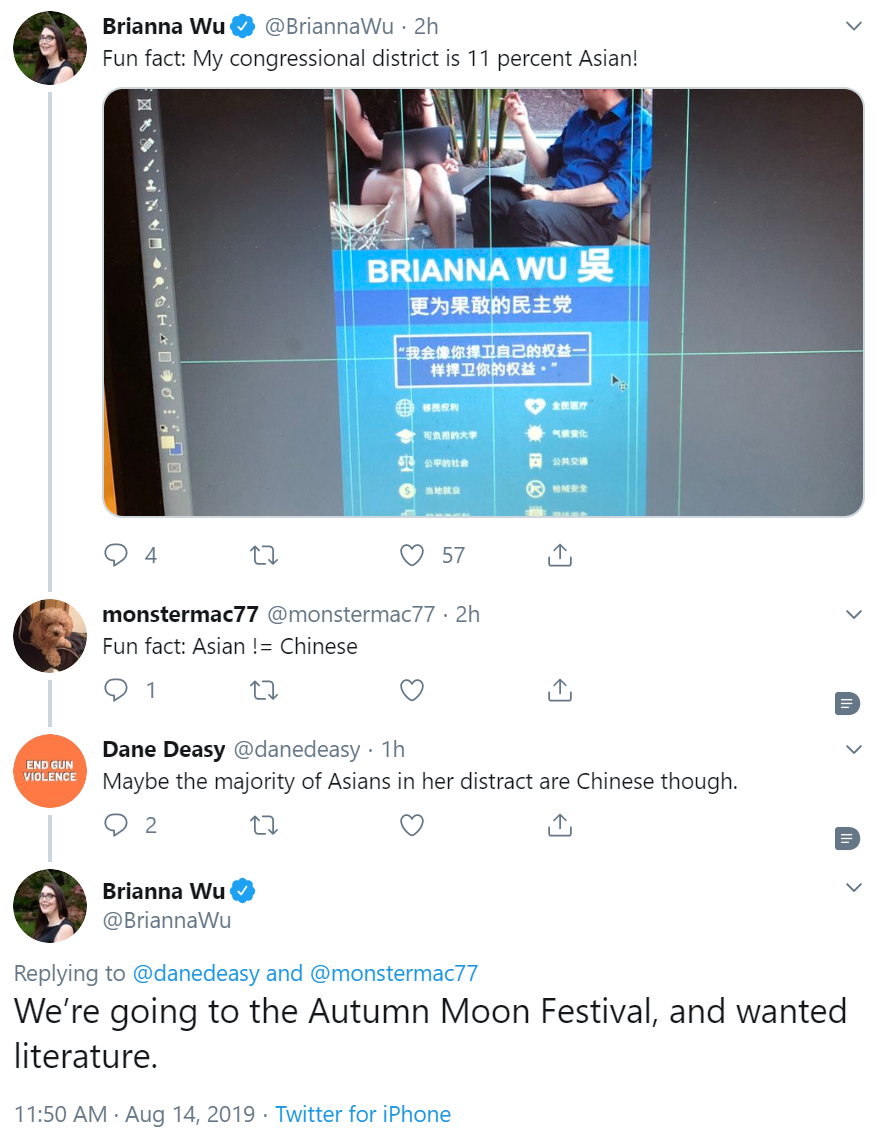Viewport: 882px width, 1137px height.
Task: Open note icon beside Dane Deasy's tweet
Action: 847,839
